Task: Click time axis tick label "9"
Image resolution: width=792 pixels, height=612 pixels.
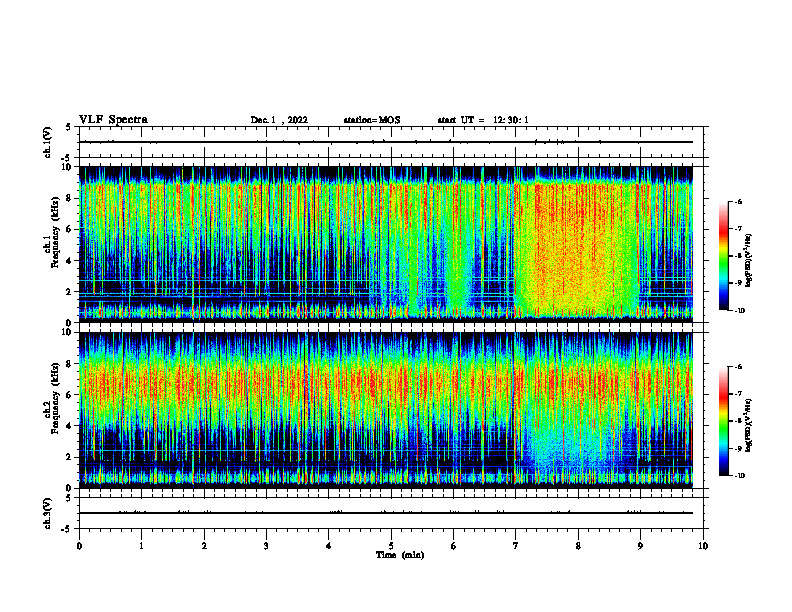Action: pyautogui.click(x=640, y=546)
